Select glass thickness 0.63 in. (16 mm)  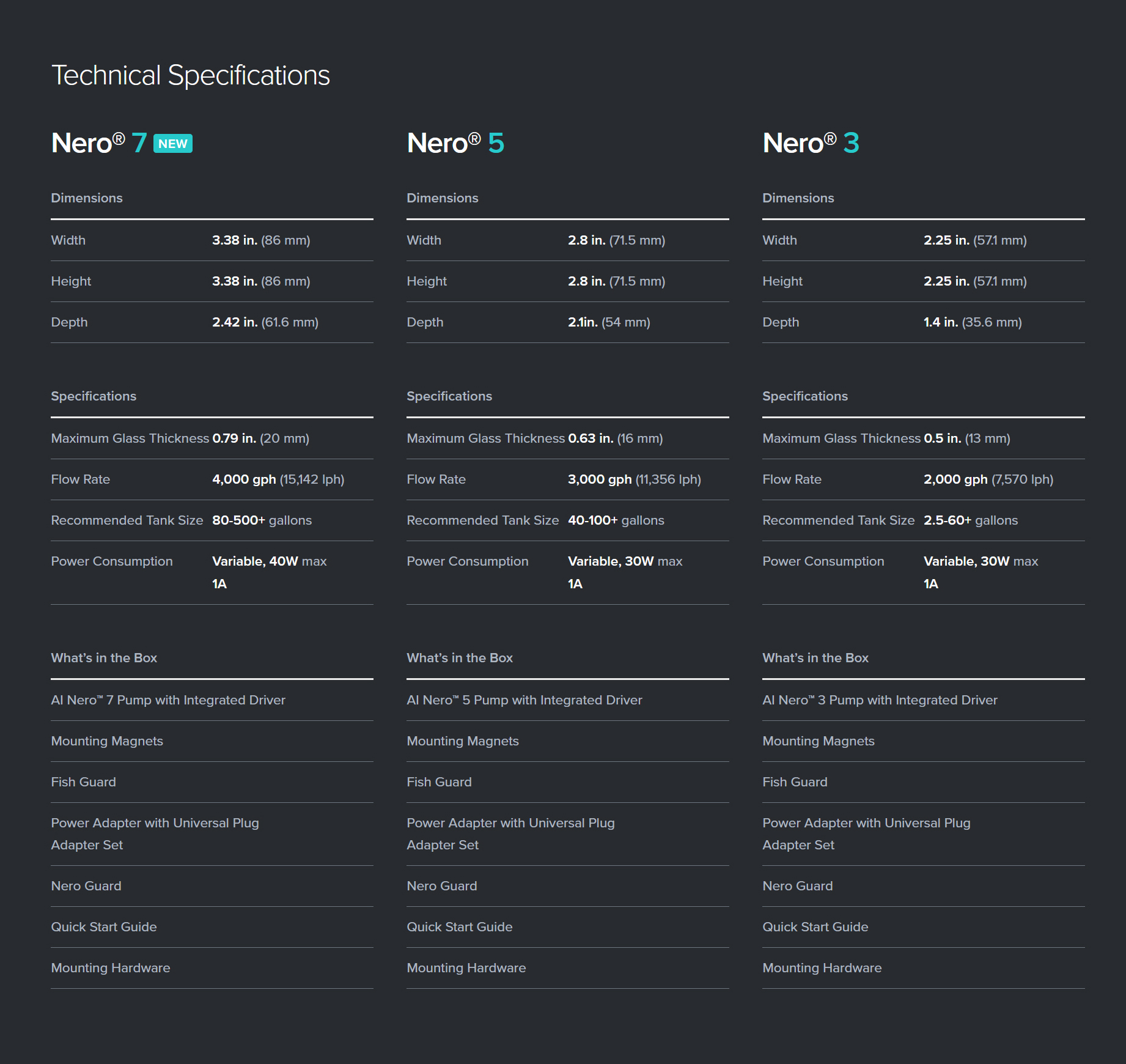(x=616, y=438)
